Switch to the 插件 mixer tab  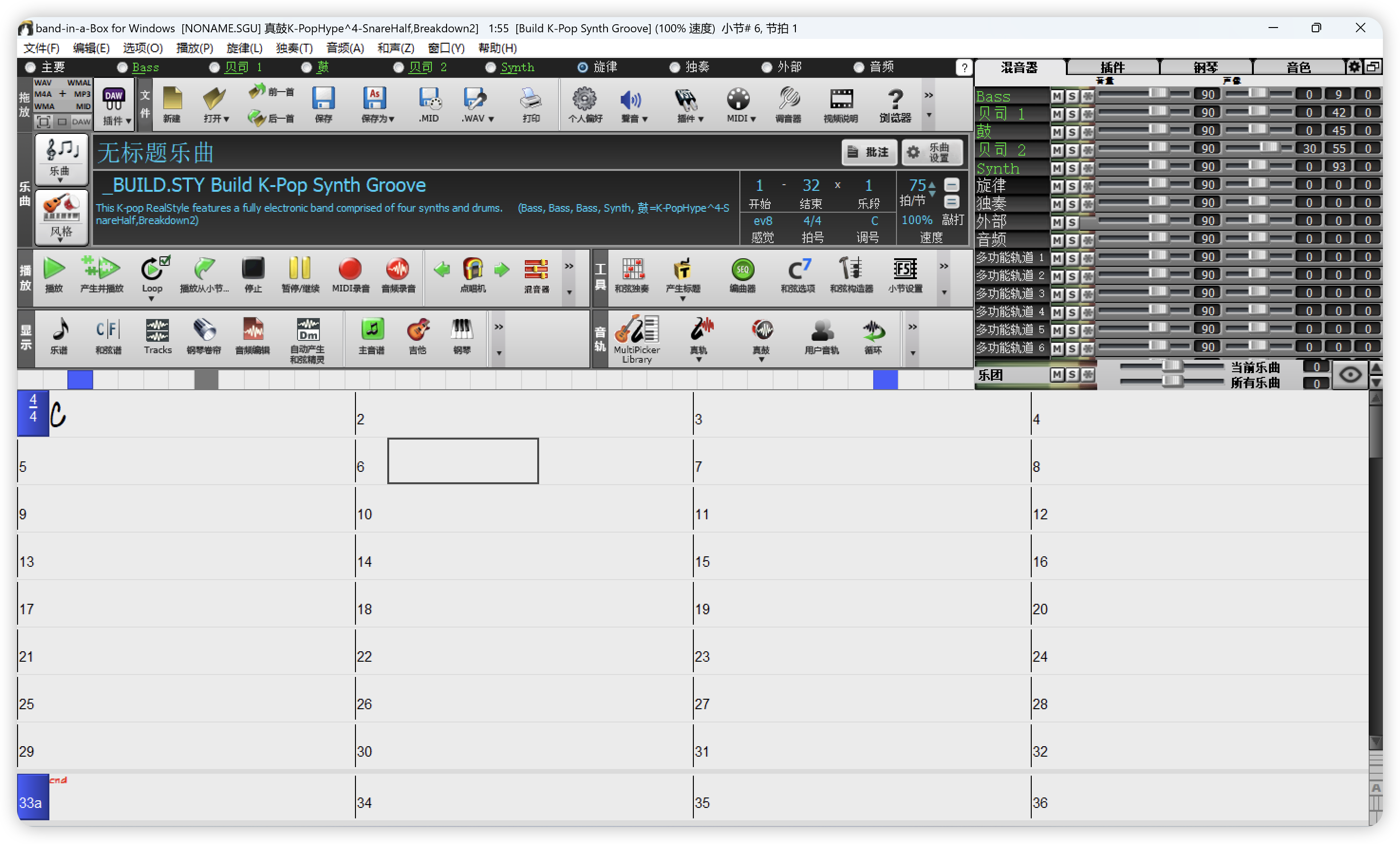[1112, 67]
